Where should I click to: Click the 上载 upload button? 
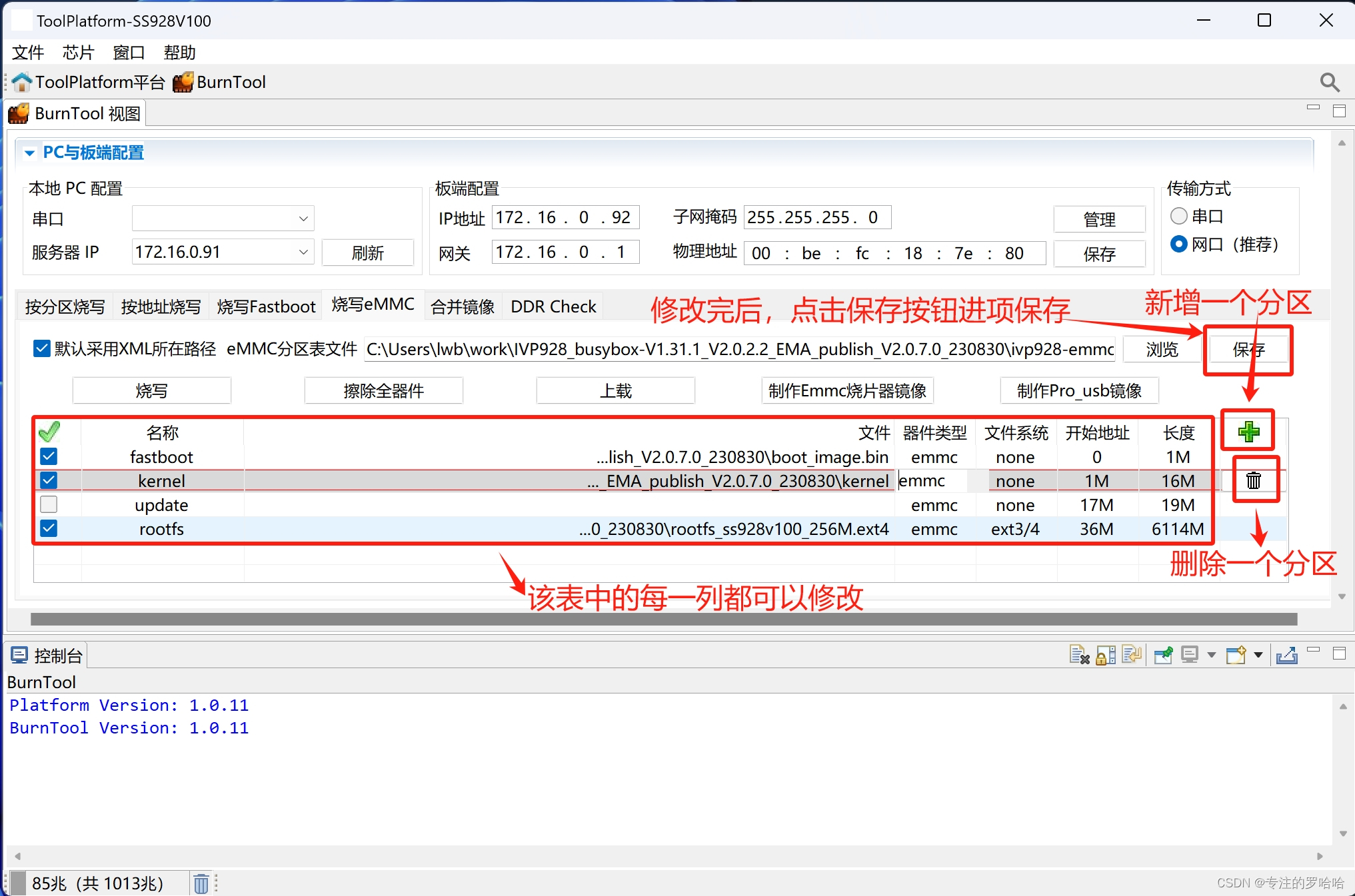pyautogui.click(x=616, y=390)
